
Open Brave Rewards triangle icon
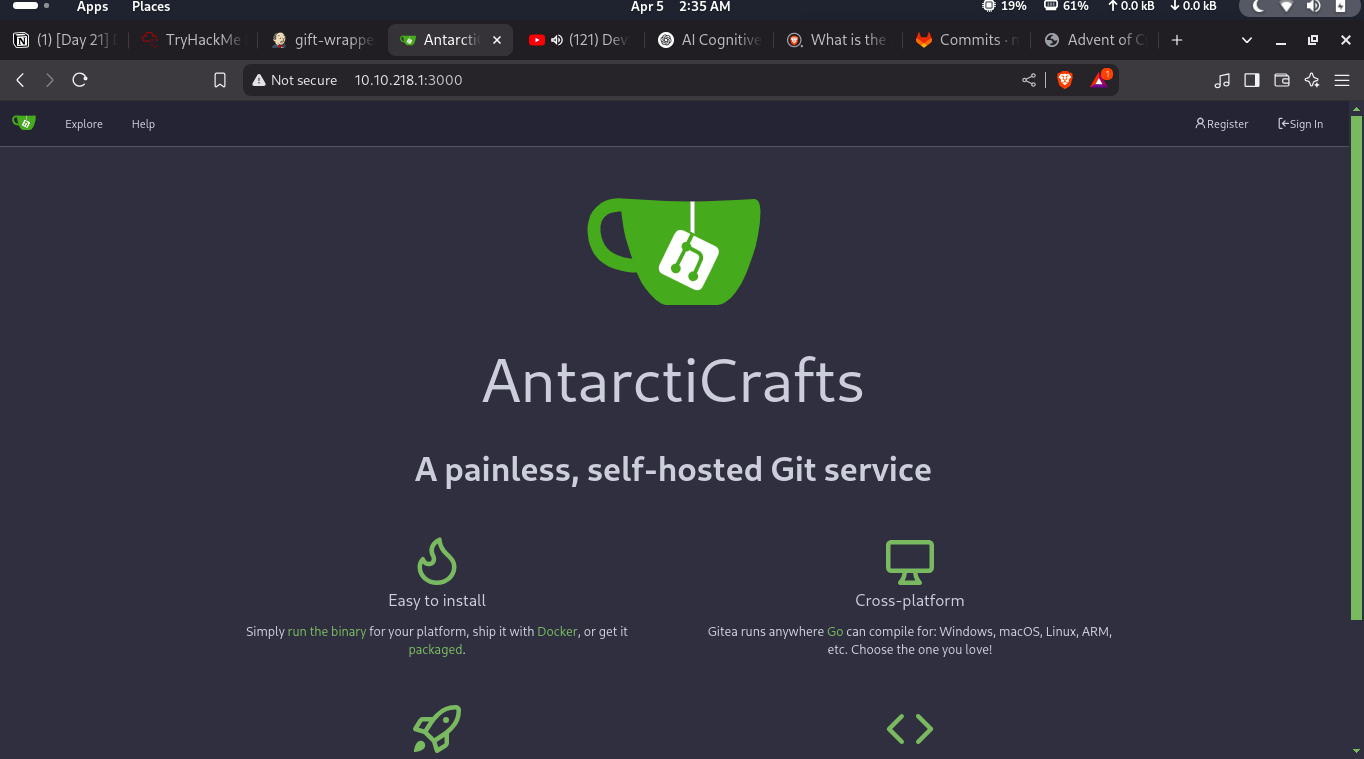click(1099, 80)
